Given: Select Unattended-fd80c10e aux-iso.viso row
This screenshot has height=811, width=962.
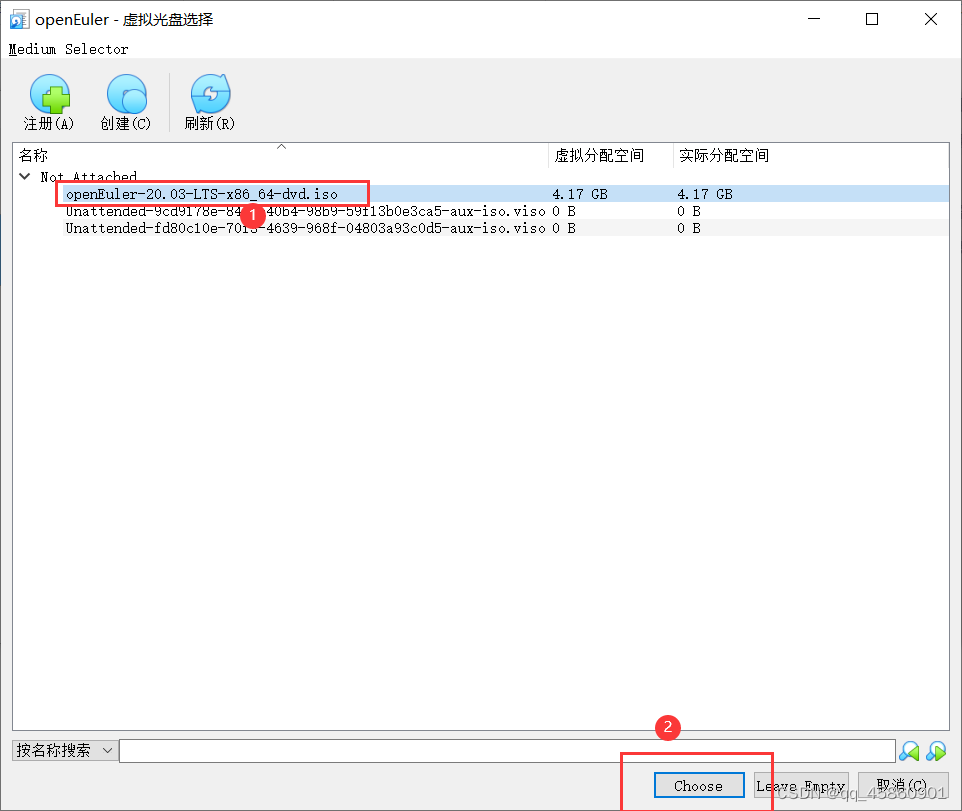Looking at the screenshot, I should tap(506, 228).
